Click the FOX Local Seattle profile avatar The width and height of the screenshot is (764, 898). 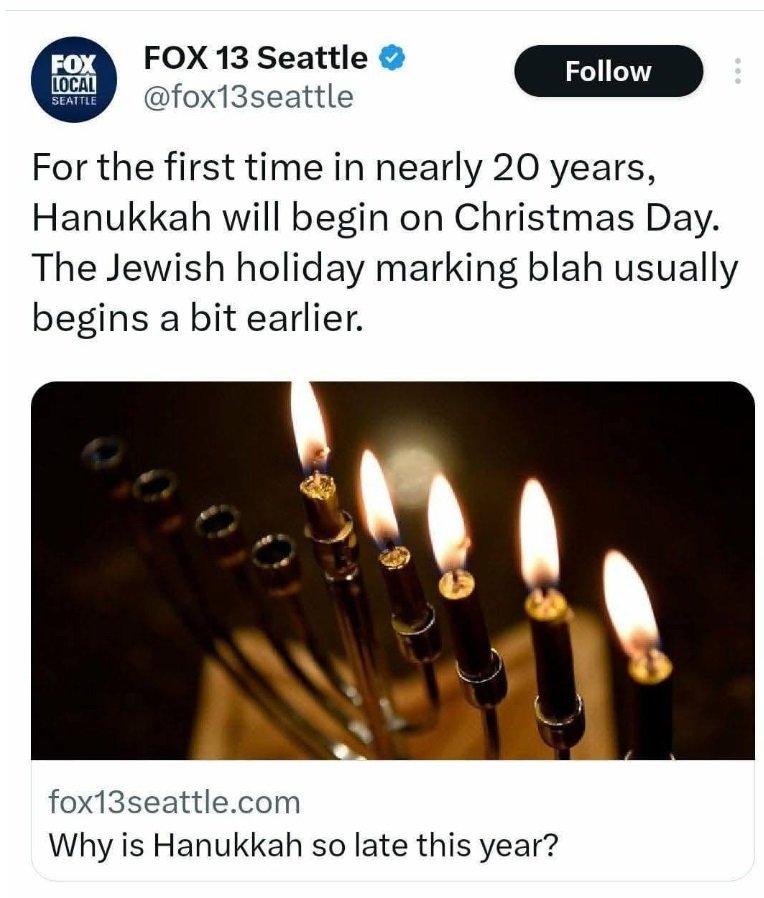point(75,78)
